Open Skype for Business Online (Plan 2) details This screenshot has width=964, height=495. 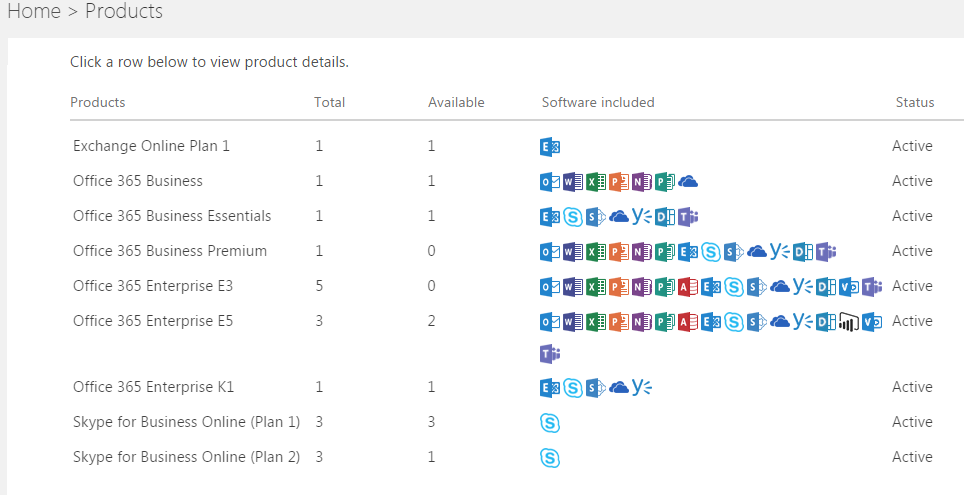[x=186, y=457]
